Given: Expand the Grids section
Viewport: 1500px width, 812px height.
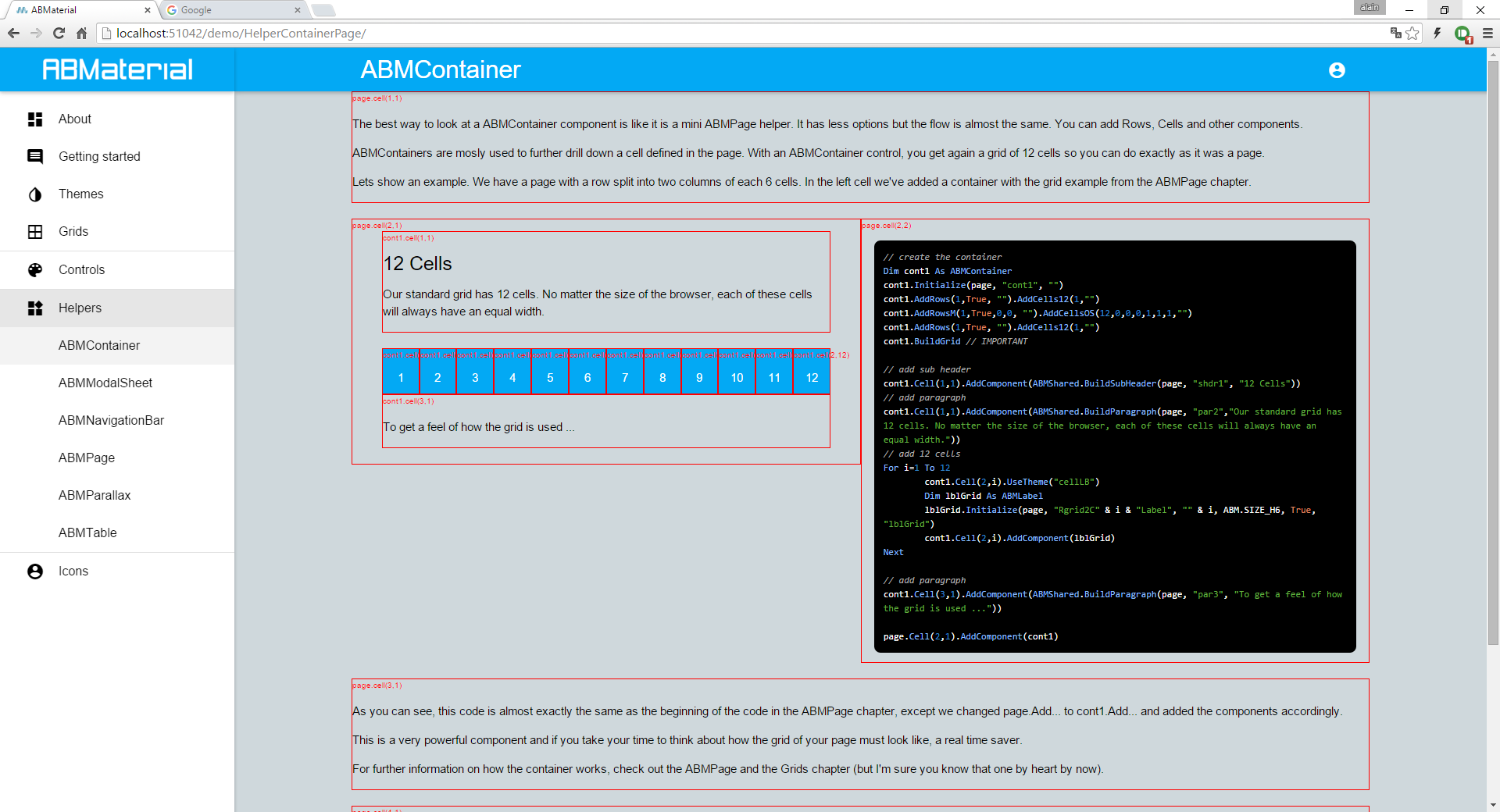Looking at the screenshot, I should click(117, 232).
